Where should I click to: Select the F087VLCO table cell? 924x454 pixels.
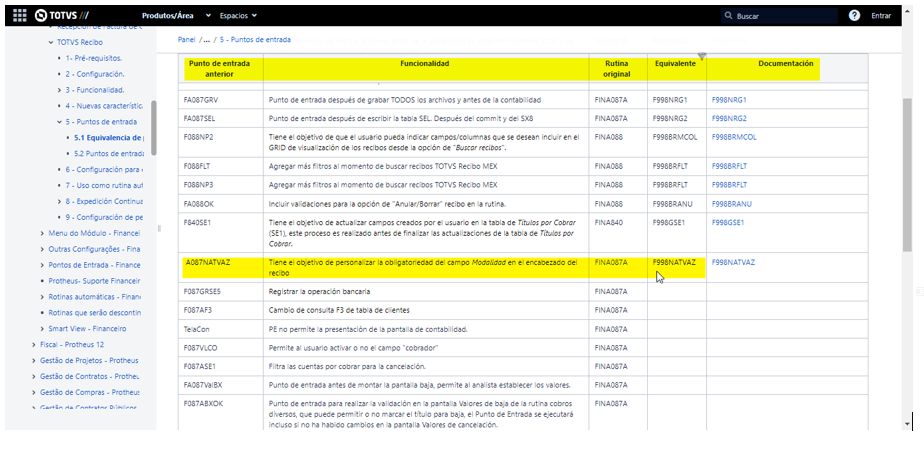pos(220,348)
